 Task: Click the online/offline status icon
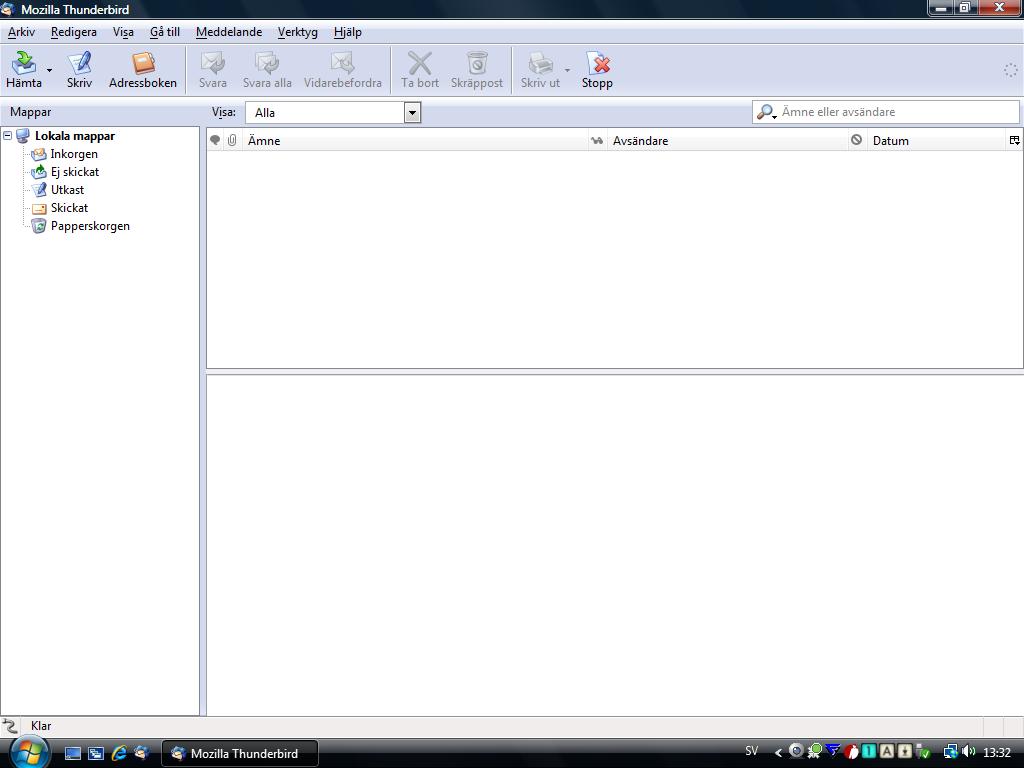pos(10,726)
